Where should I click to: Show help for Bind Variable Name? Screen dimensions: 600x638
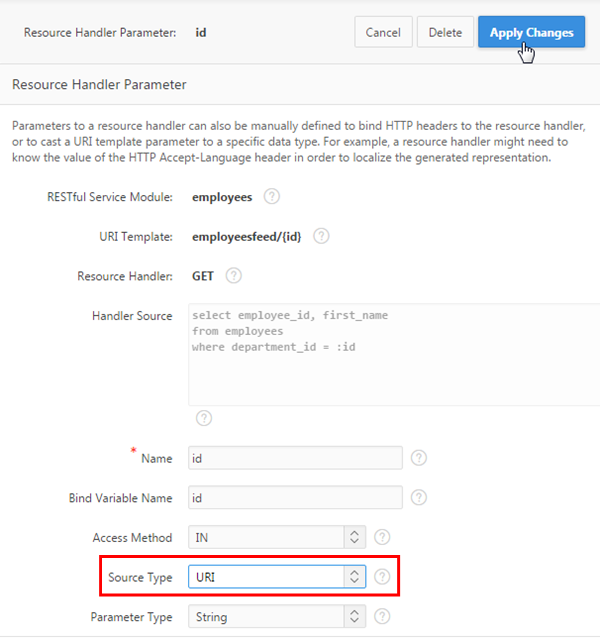pyautogui.click(x=419, y=497)
